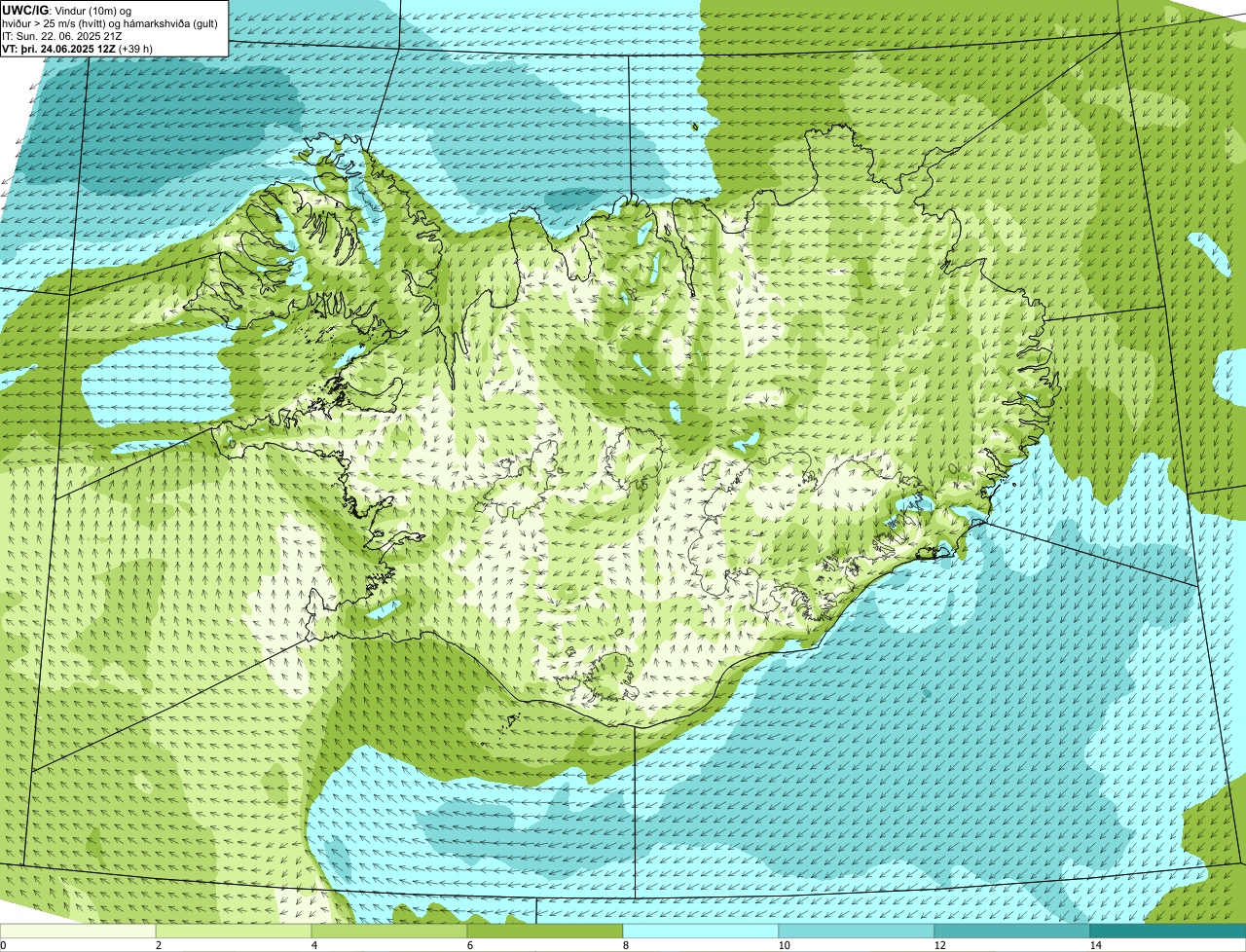Click the 12–14 m/s teal legend segment
1246x952 pixels.
[x=1012, y=932]
